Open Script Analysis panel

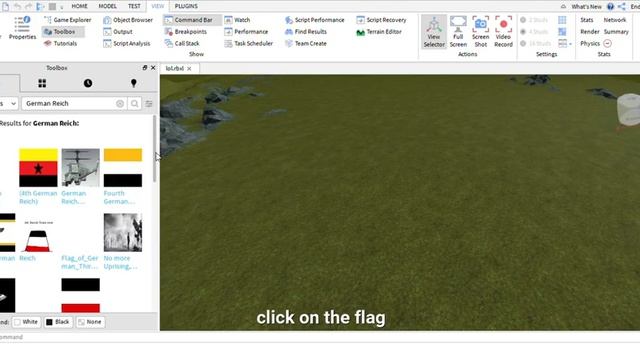click(127, 43)
